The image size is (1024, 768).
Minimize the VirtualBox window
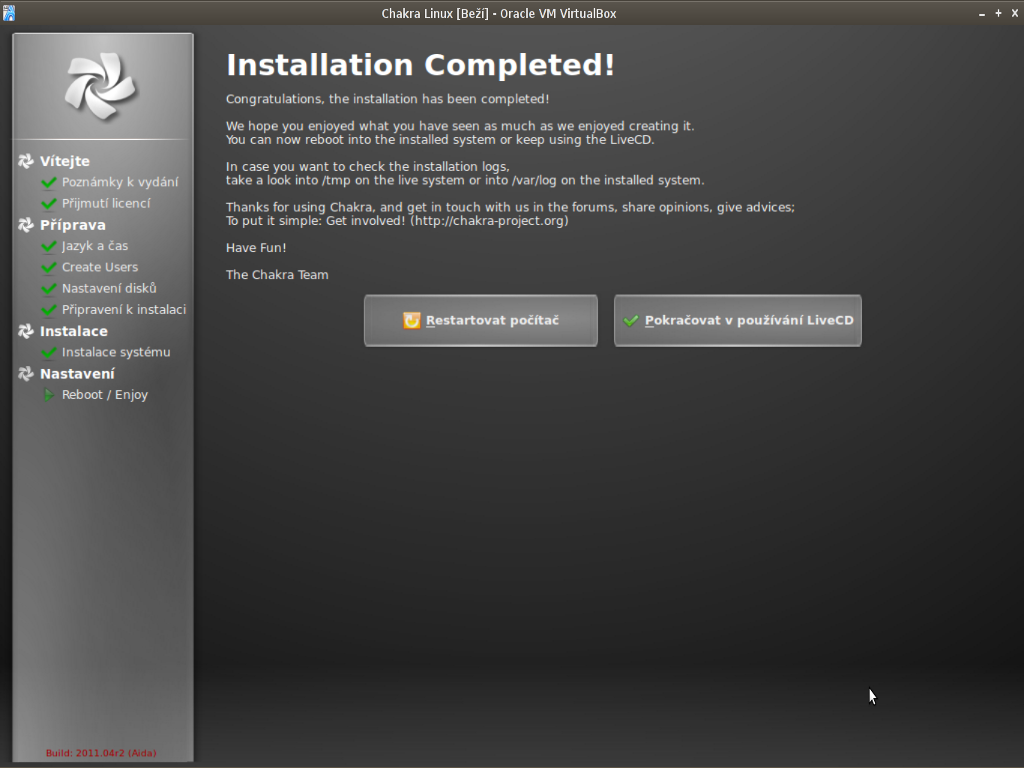[x=982, y=14]
